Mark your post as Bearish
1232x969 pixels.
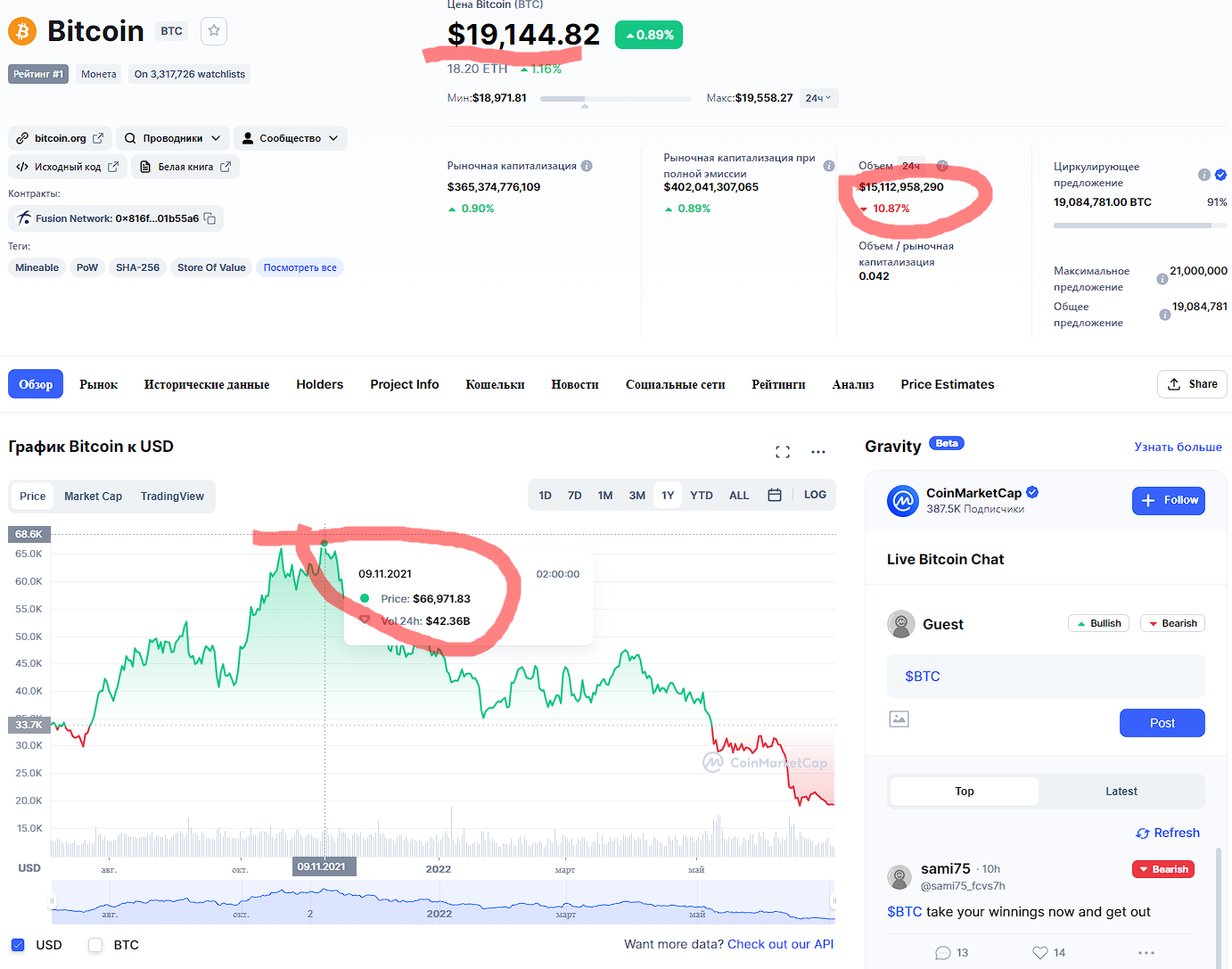pos(1172,623)
